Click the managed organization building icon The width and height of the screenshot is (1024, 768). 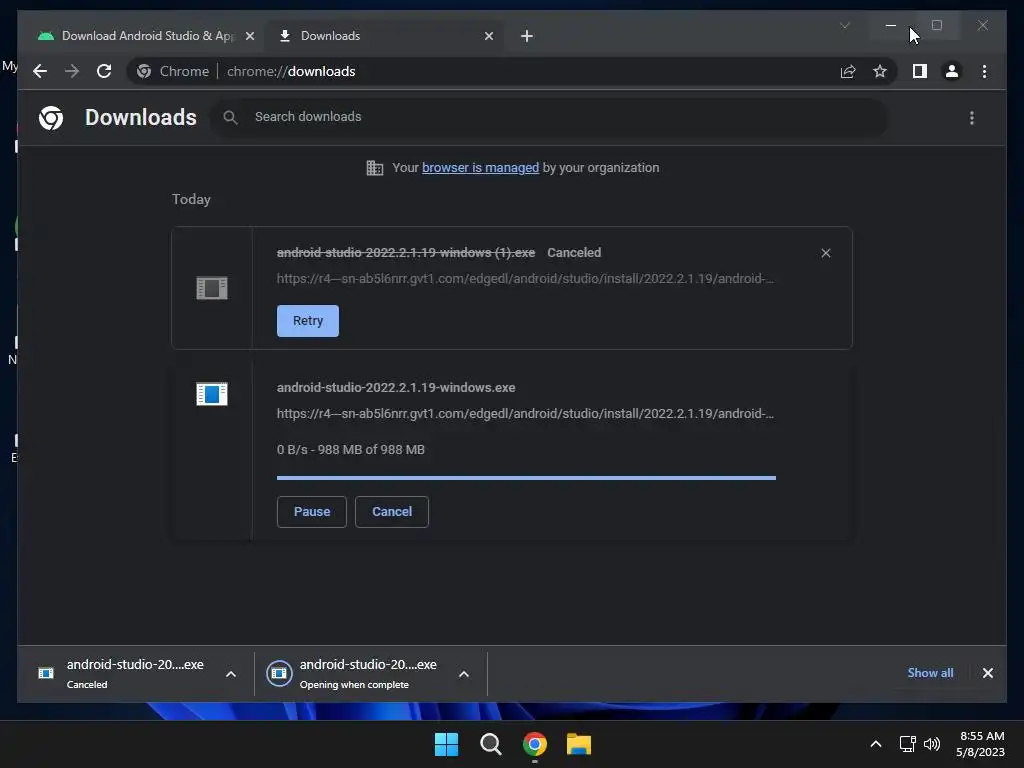[x=374, y=168]
